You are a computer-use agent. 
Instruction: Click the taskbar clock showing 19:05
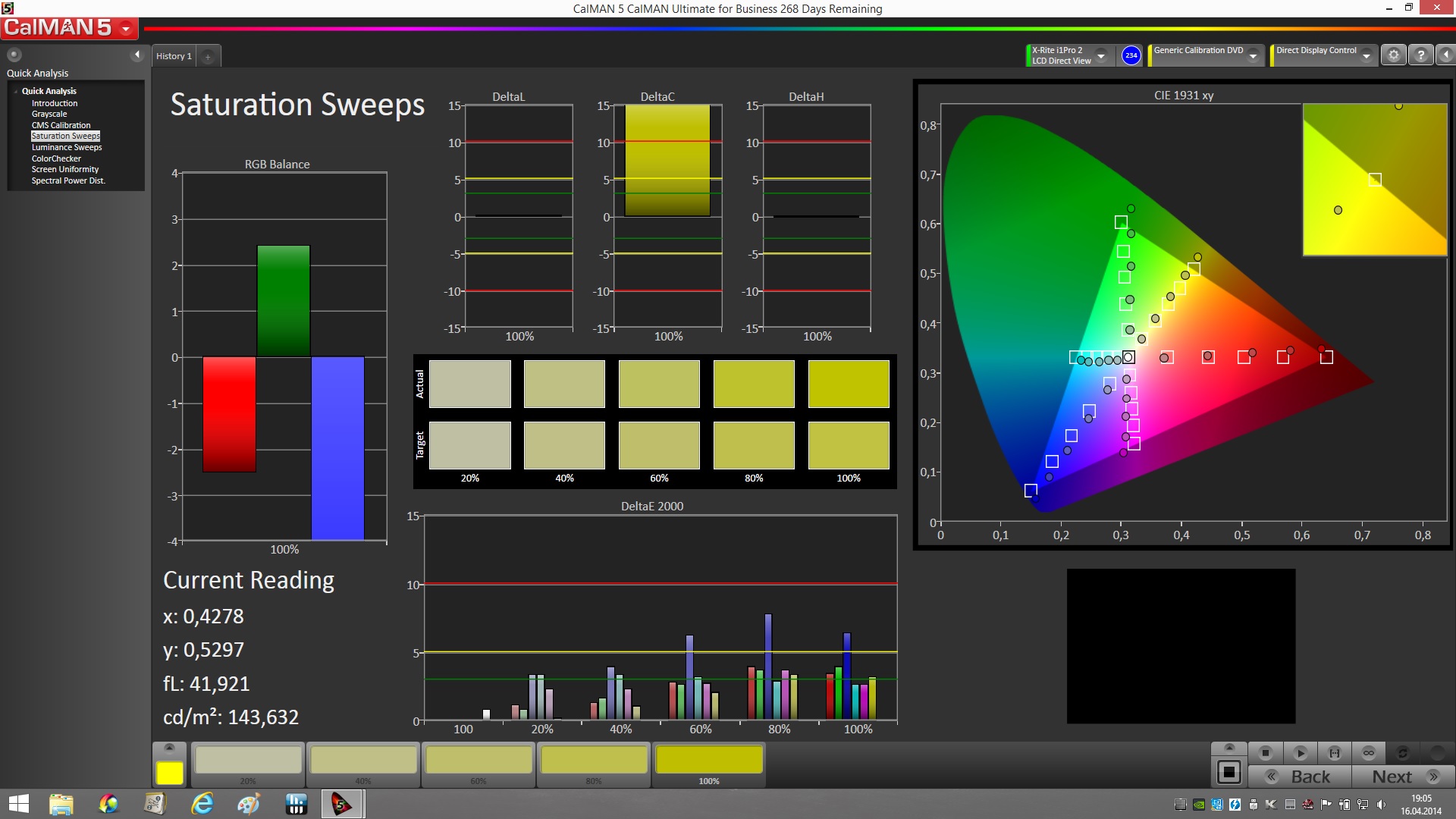click(x=1421, y=805)
